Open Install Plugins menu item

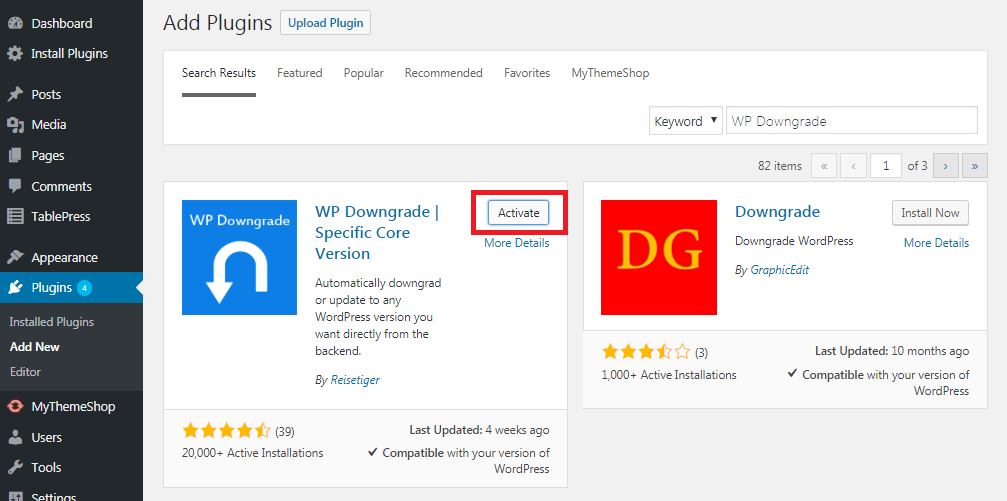71,53
